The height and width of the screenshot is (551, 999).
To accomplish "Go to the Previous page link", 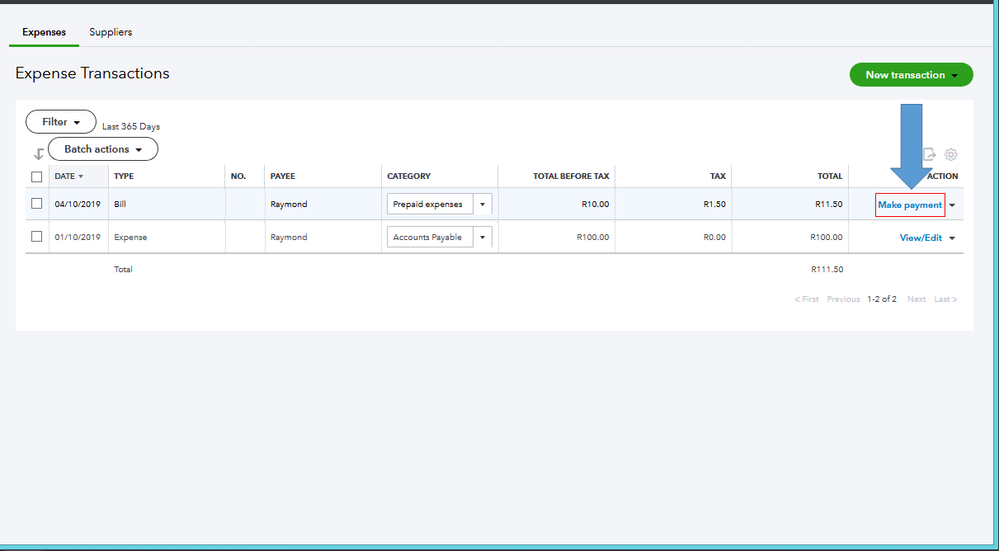I will [x=844, y=299].
